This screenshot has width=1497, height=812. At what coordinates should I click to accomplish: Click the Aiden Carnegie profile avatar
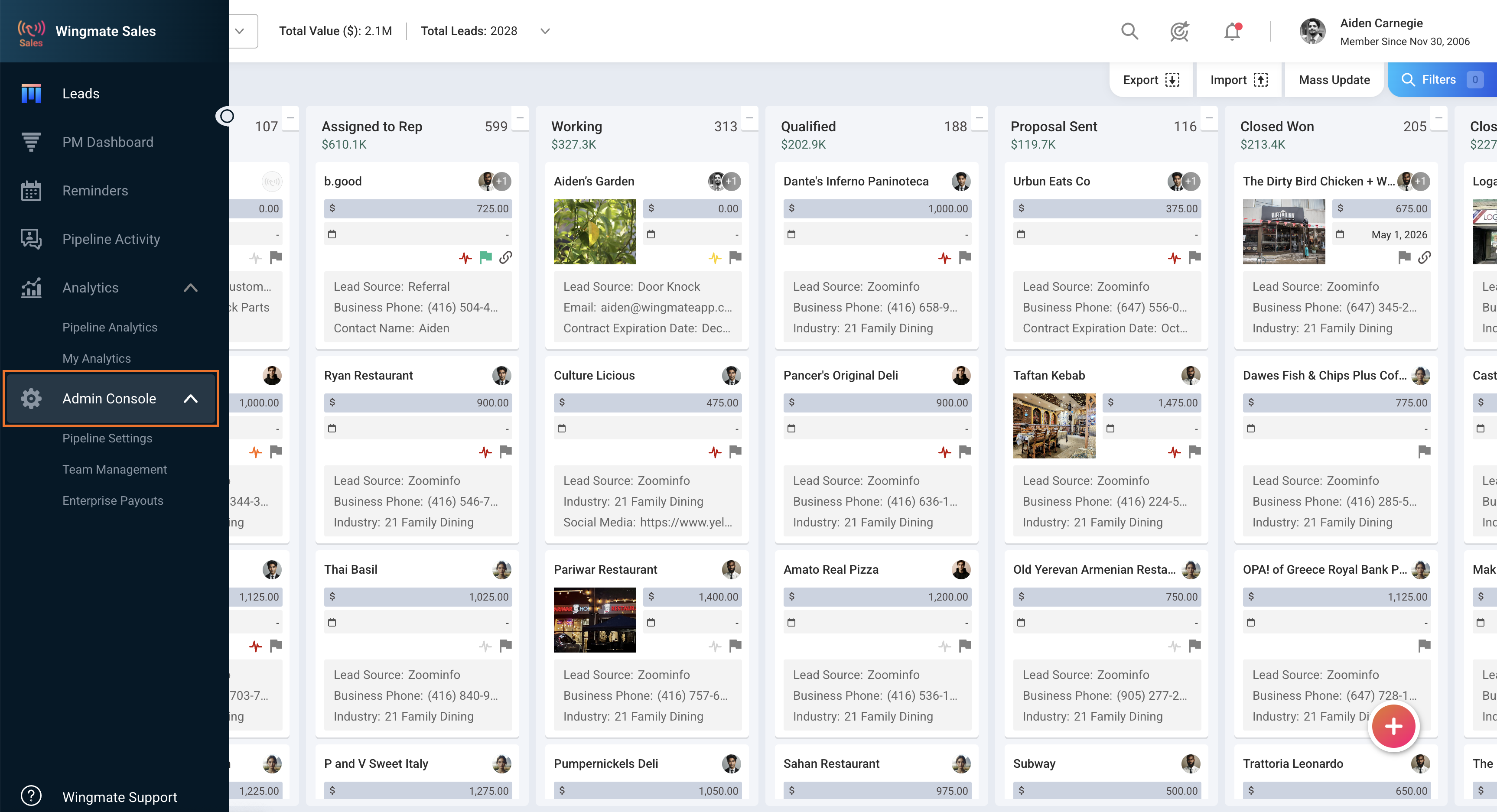(x=1312, y=31)
